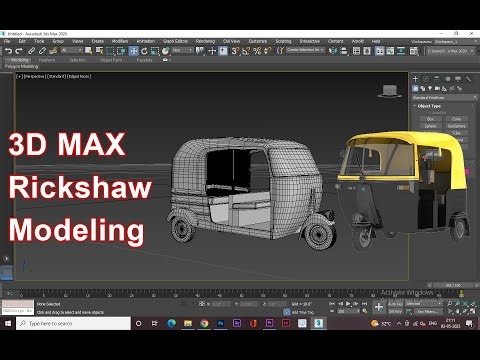Open the Rendering menu

point(205,41)
